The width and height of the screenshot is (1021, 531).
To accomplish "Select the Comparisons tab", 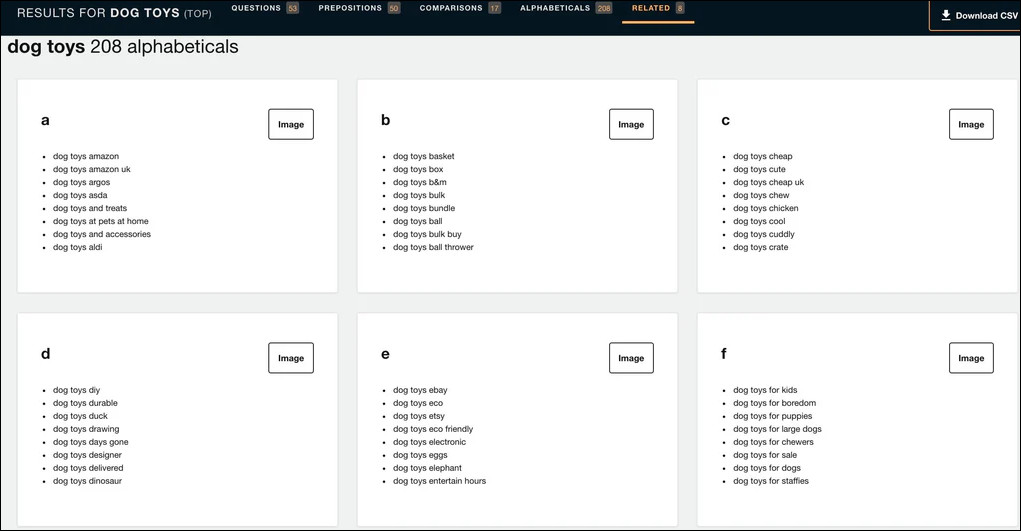I will (451, 8).
